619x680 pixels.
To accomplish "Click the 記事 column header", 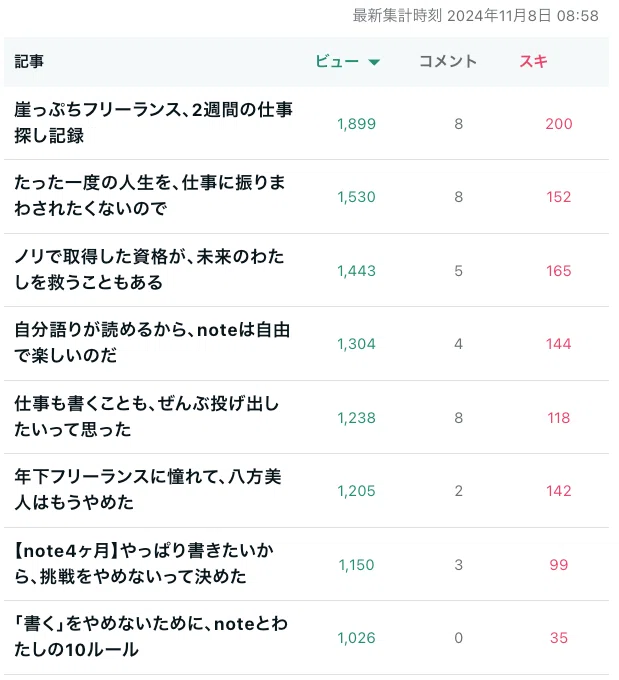I will point(29,62).
